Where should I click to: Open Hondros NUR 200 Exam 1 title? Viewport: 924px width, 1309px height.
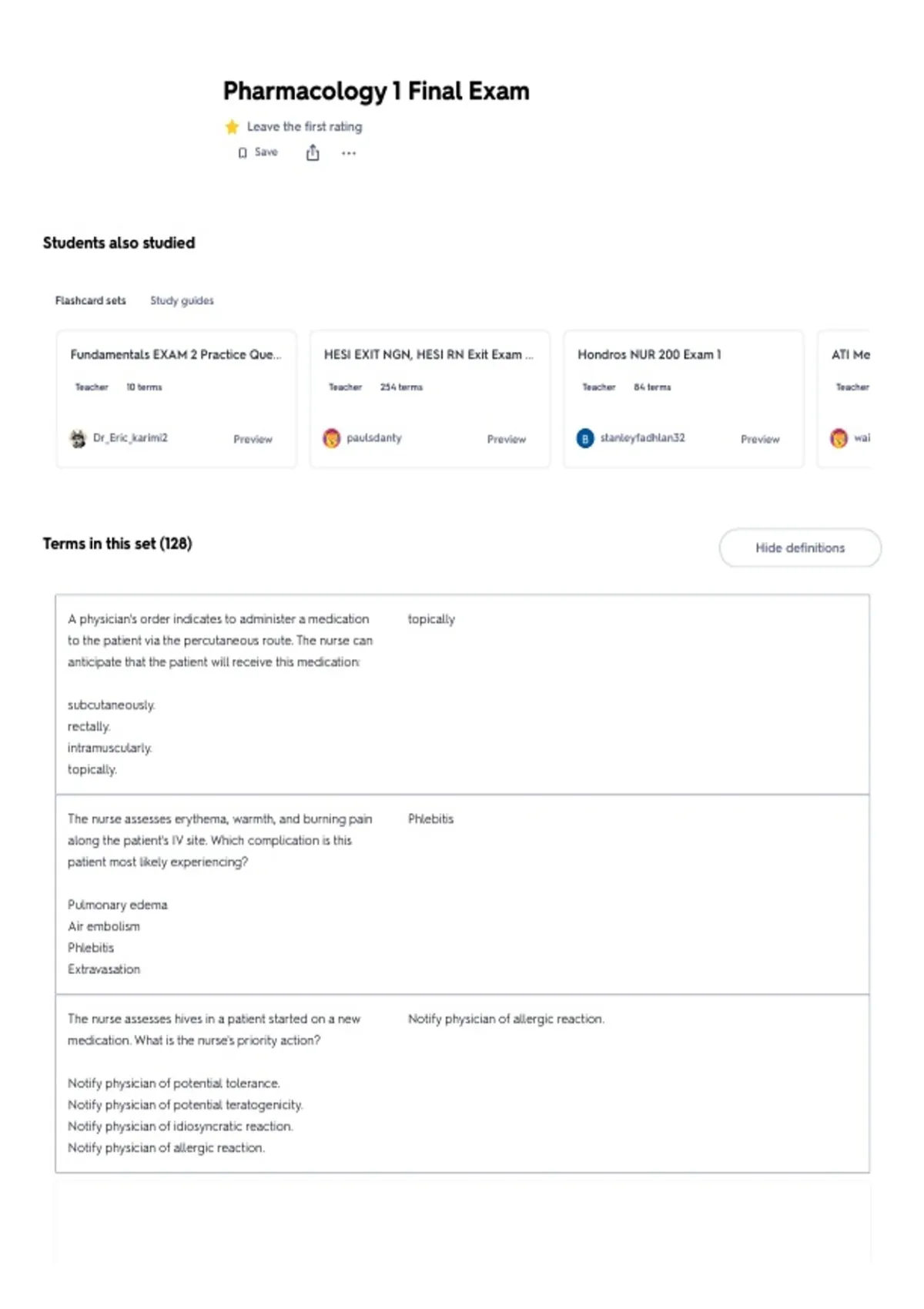649,354
